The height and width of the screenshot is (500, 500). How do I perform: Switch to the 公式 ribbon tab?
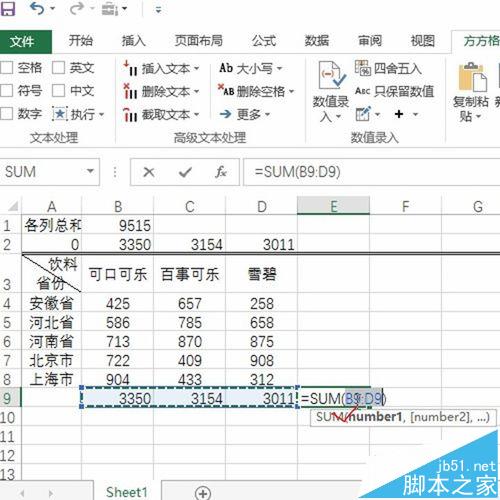pos(264,41)
